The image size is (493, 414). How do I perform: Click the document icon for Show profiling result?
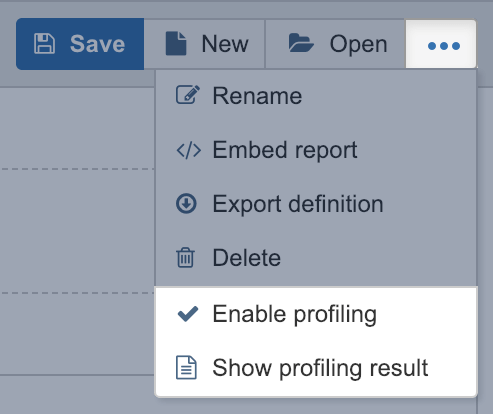186,368
